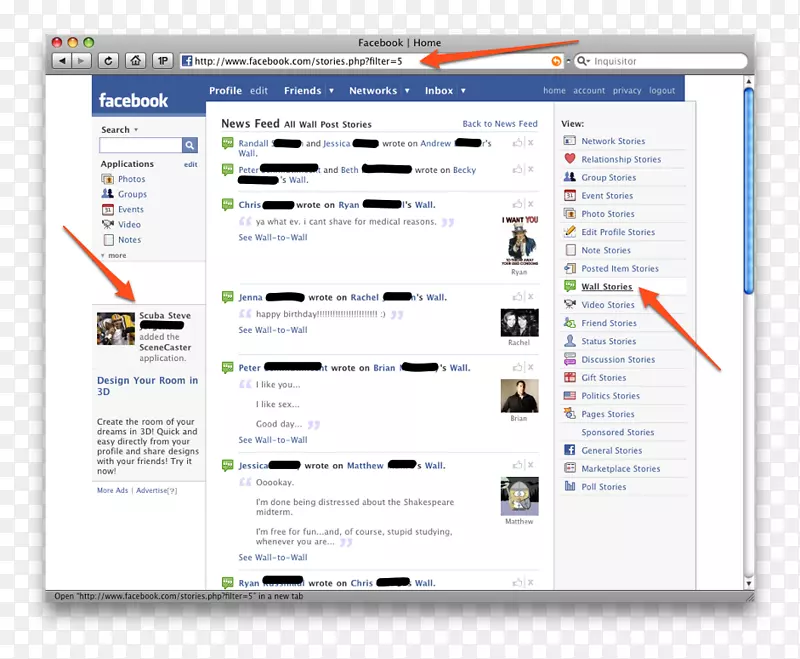Image resolution: width=800 pixels, height=659 pixels.
Task: Click the account link in header
Action: pos(589,90)
